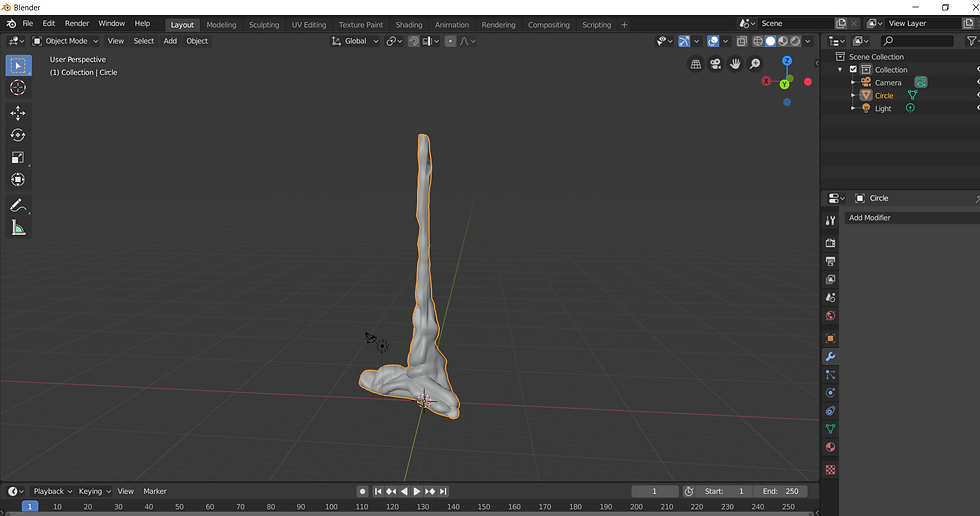
Task: Enable material preview shading
Action: tap(782, 41)
